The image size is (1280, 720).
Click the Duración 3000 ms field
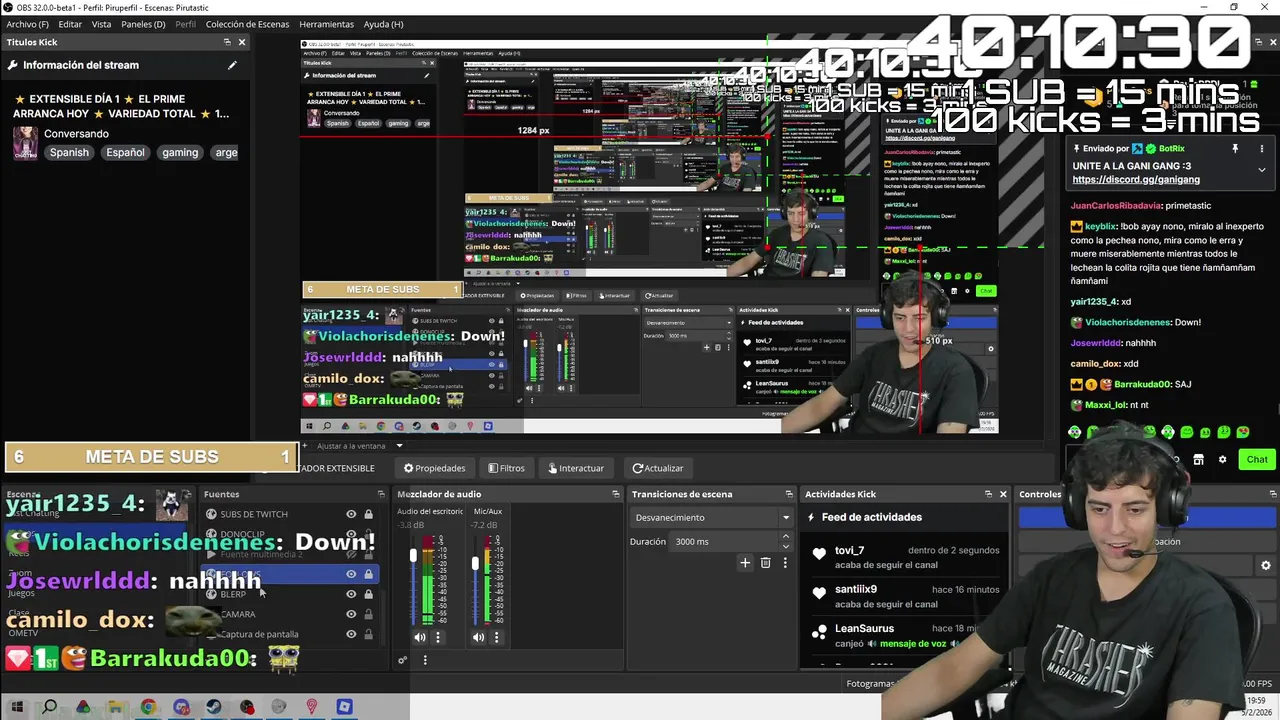pyautogui.click(x=723, y=541)
